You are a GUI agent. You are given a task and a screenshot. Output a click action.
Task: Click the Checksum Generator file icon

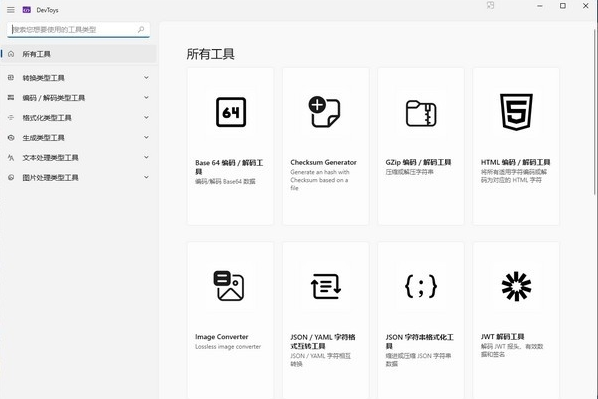tap(325, 111)
